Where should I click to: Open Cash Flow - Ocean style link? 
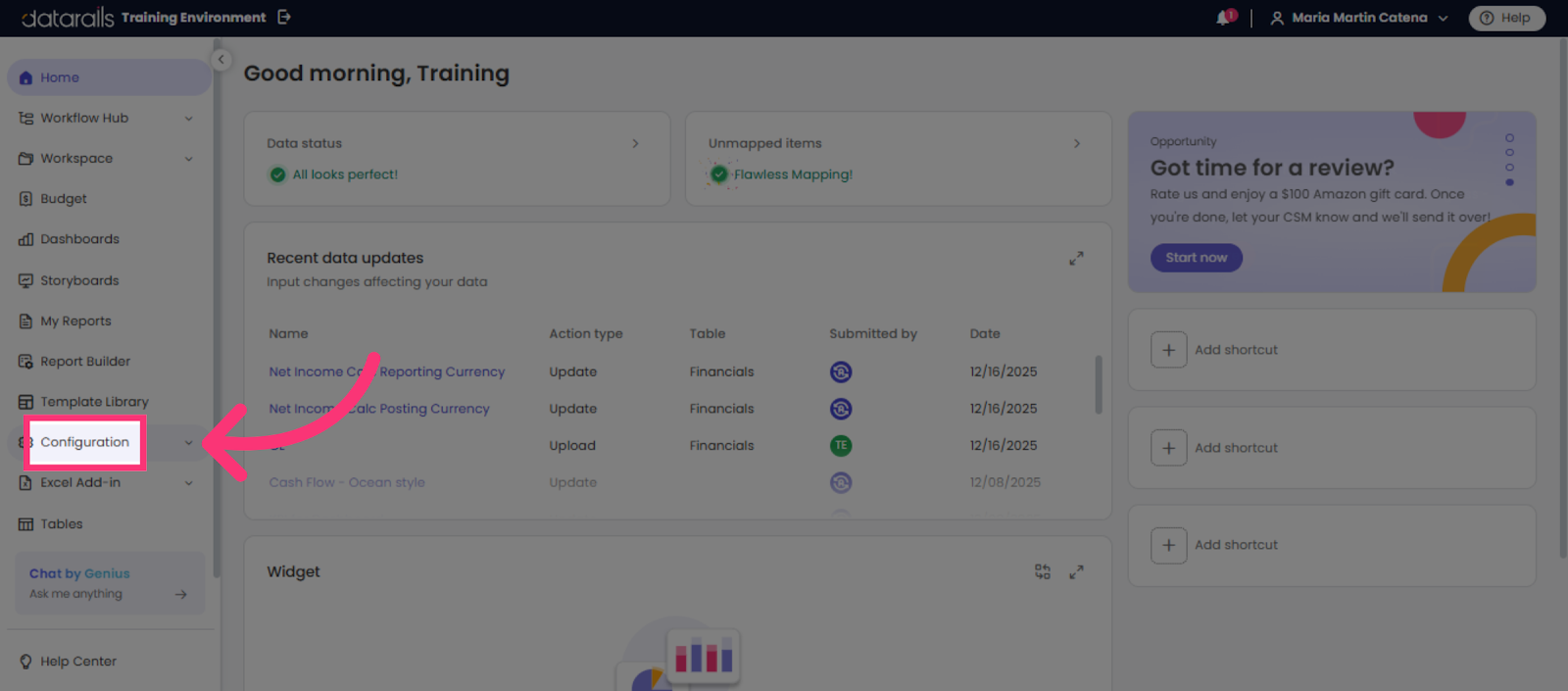click(347, 482)
